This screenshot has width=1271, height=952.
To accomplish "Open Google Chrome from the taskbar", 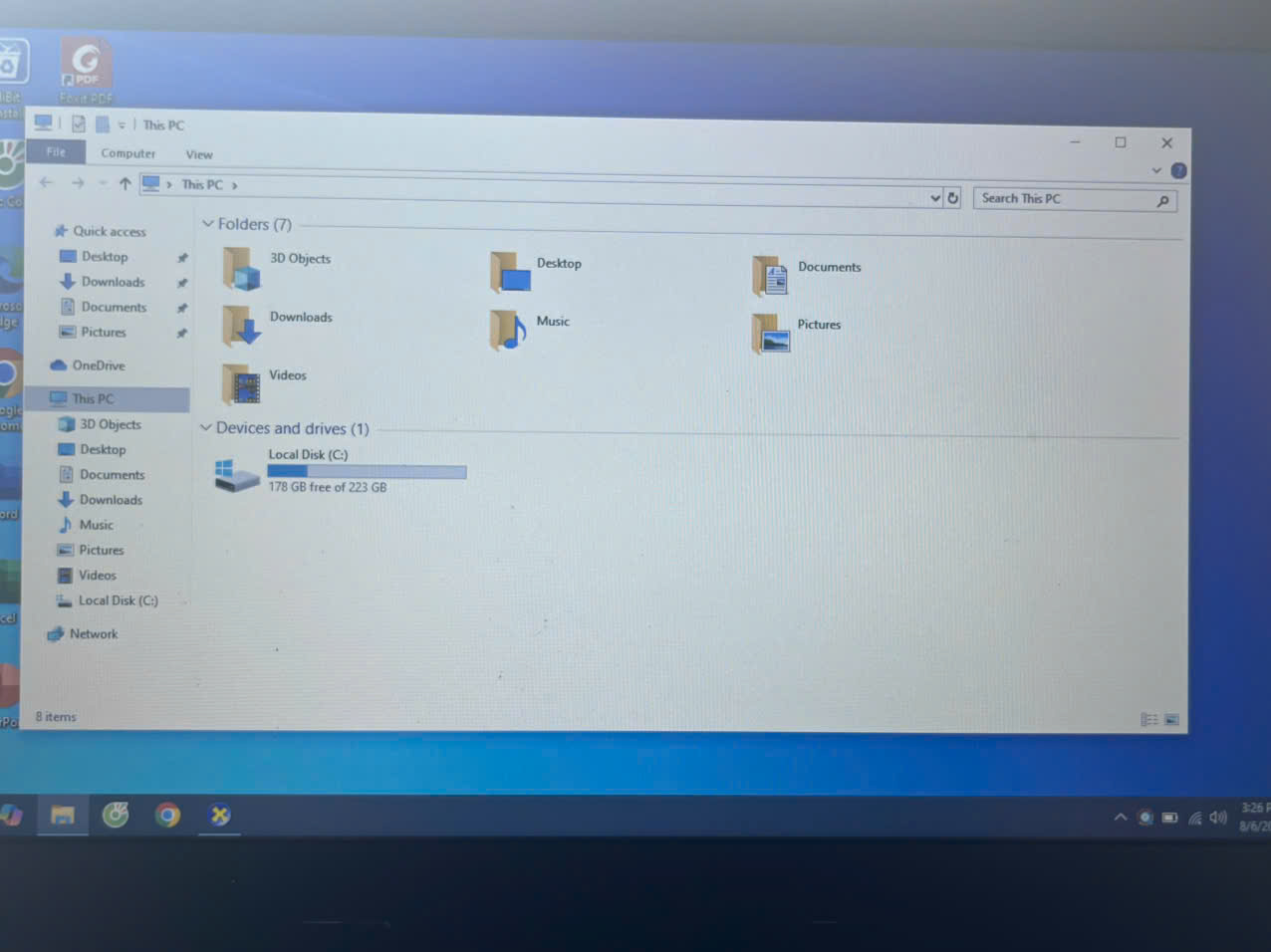I will 167,816.
